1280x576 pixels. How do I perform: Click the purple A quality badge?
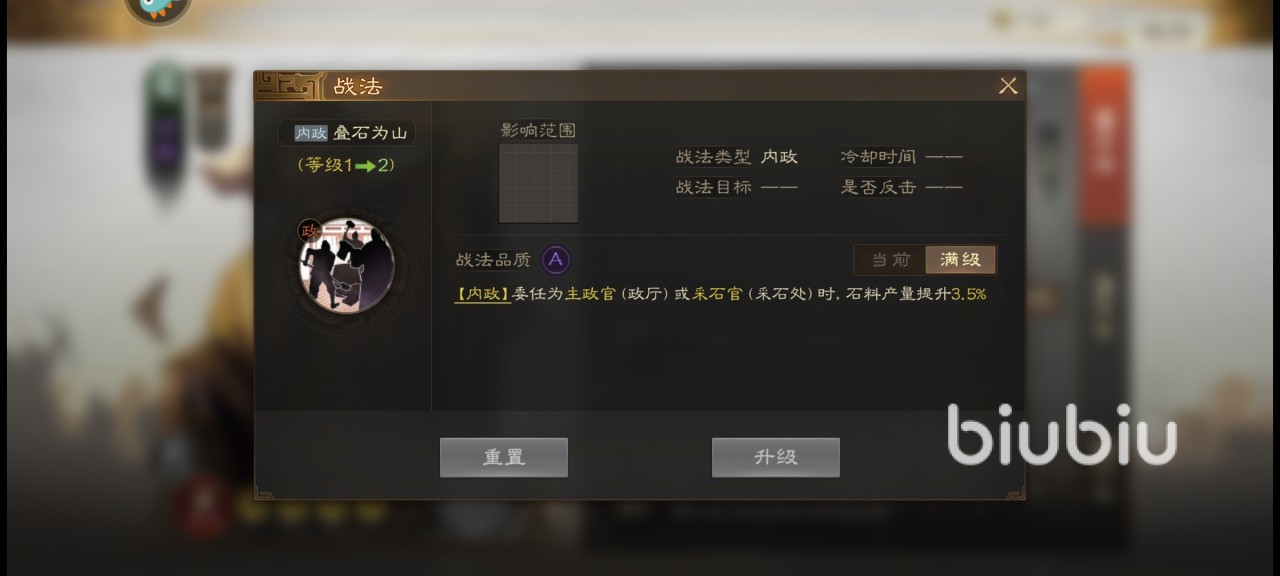point(556,261)
